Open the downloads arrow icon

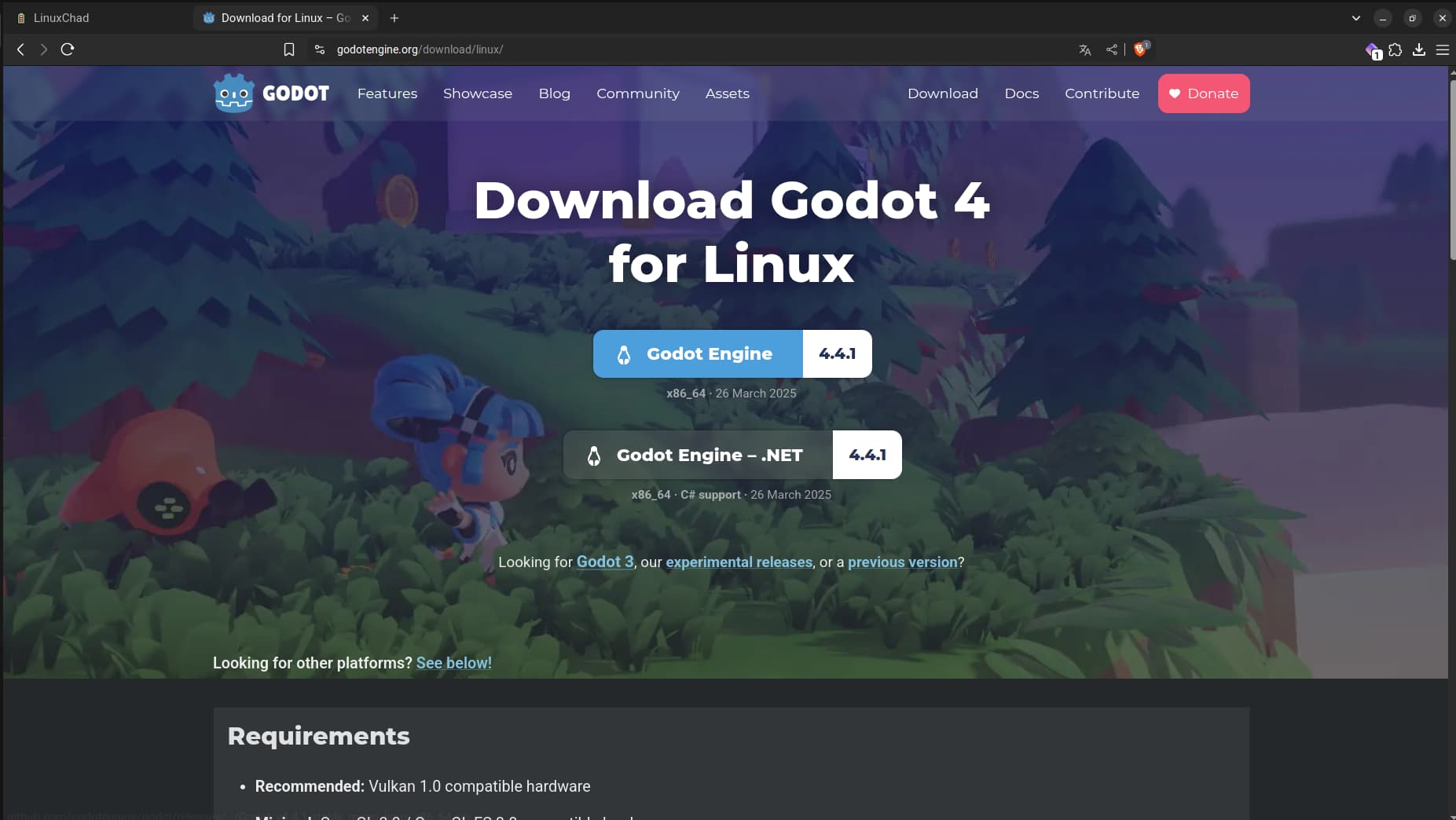(1419, 49)
